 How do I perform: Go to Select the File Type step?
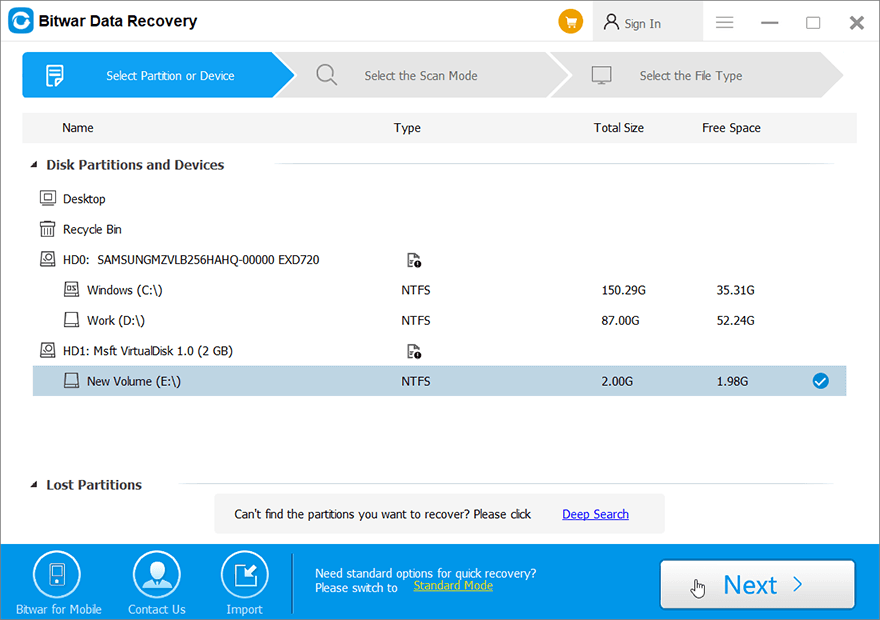coord(690,76)
